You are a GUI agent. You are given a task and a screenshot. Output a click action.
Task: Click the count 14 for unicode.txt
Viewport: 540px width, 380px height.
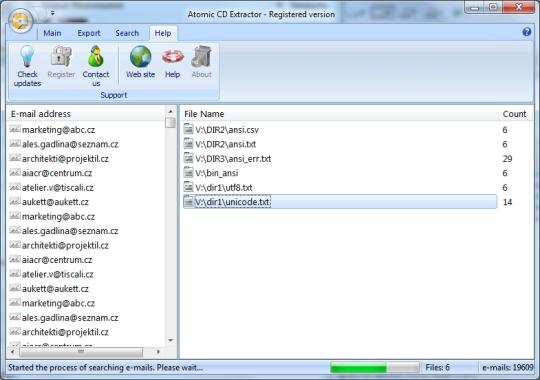point(507,202)
